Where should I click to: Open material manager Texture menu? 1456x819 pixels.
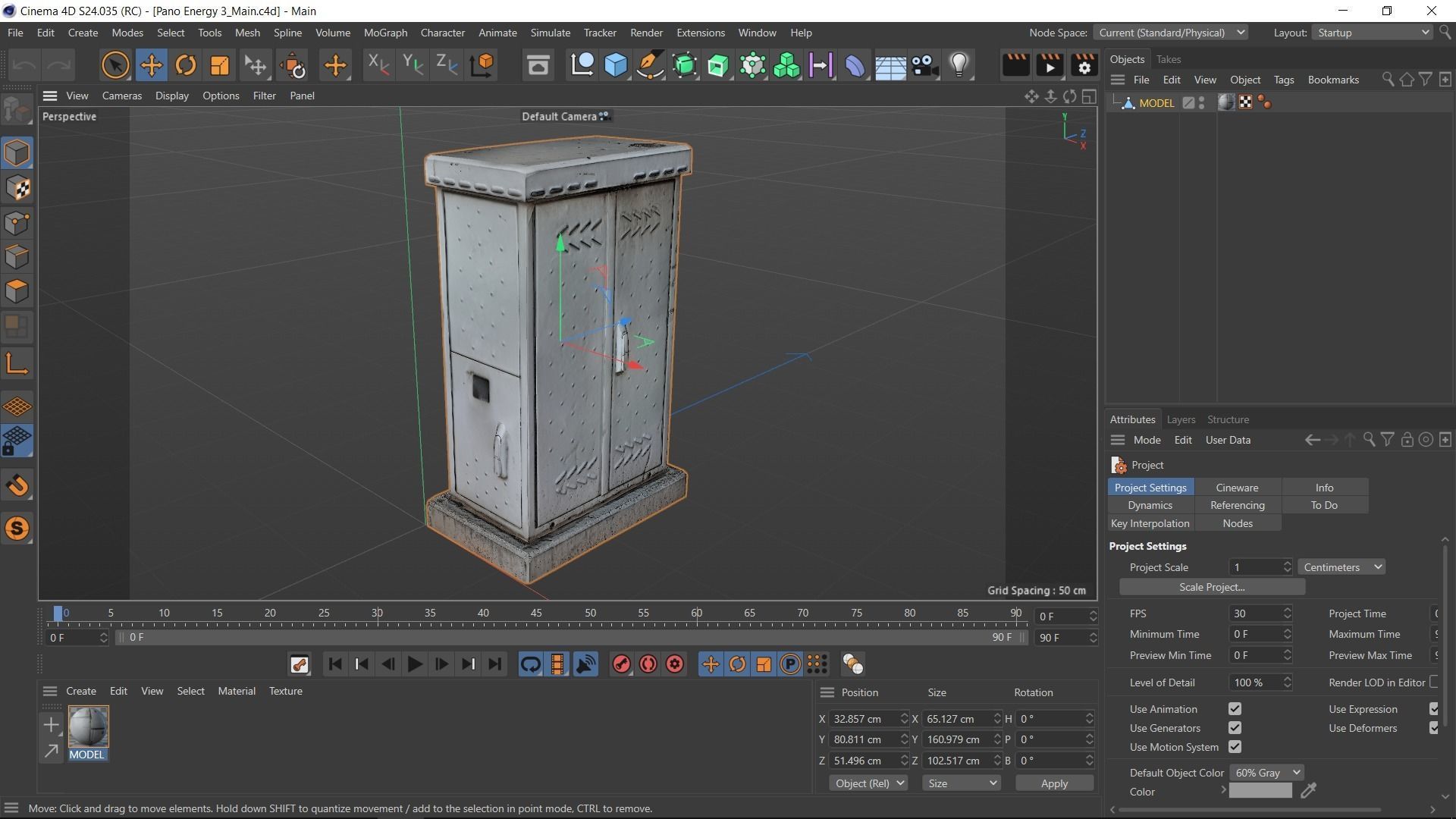285,691
